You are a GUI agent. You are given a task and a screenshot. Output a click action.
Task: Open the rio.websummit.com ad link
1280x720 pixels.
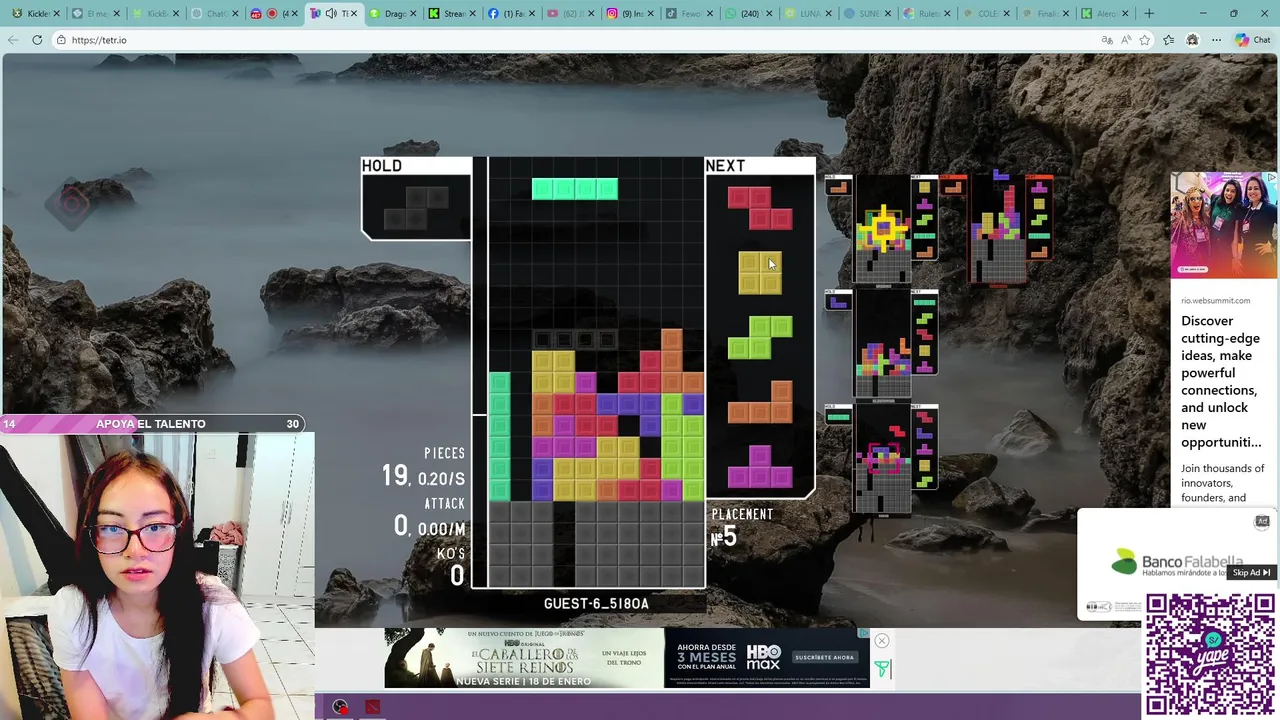1215,300
